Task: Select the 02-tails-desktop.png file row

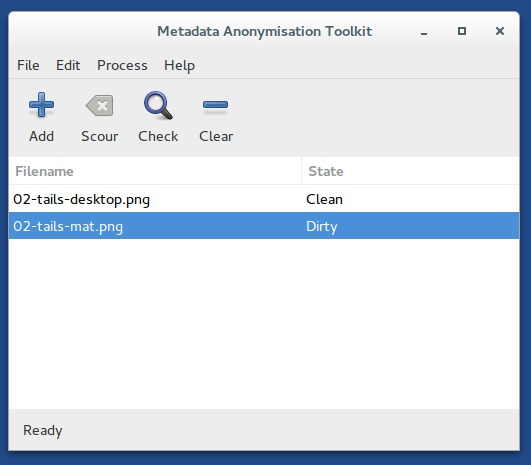Action: (264, 199)
